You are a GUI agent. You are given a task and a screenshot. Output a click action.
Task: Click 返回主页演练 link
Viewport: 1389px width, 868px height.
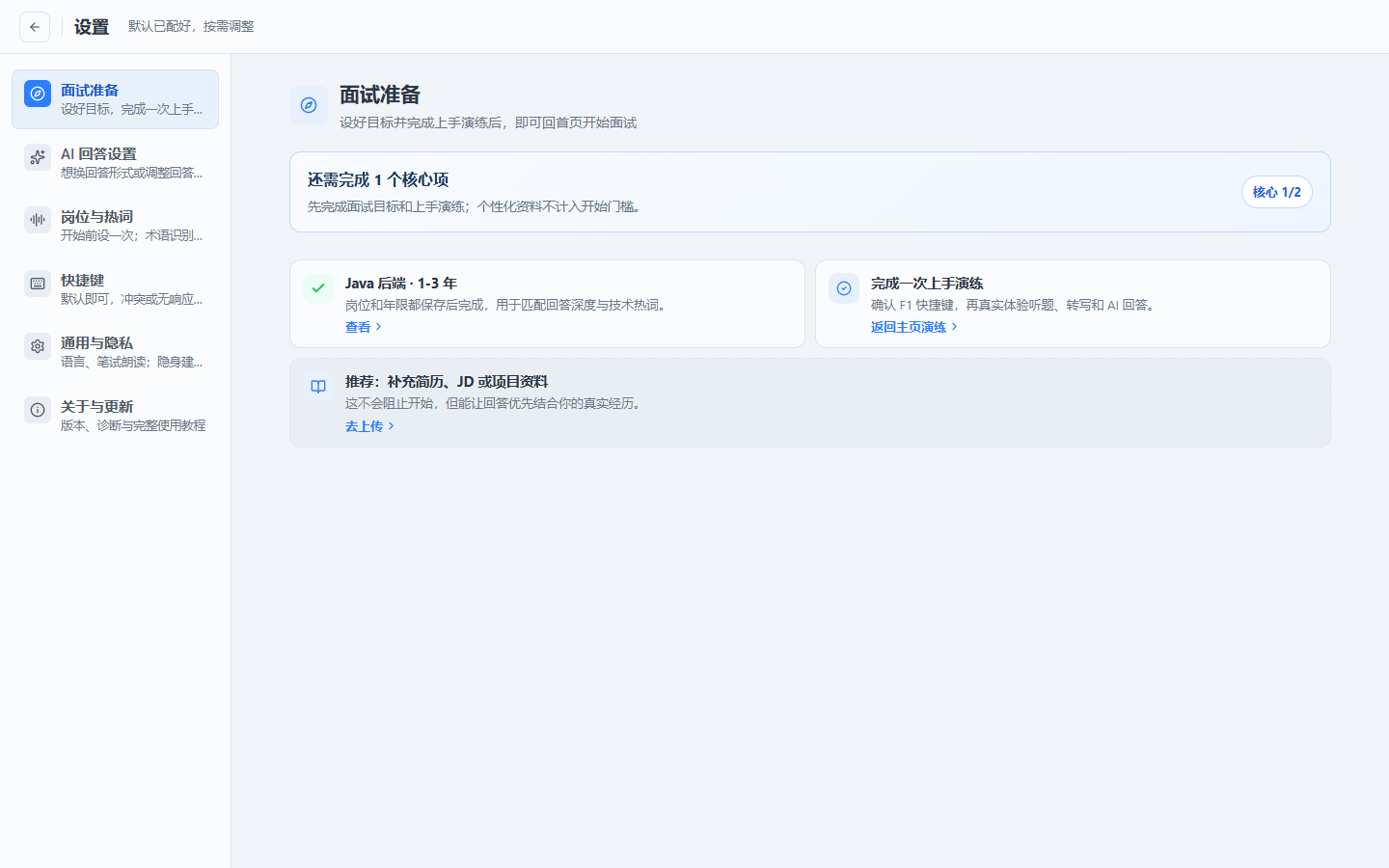[914, 327]
